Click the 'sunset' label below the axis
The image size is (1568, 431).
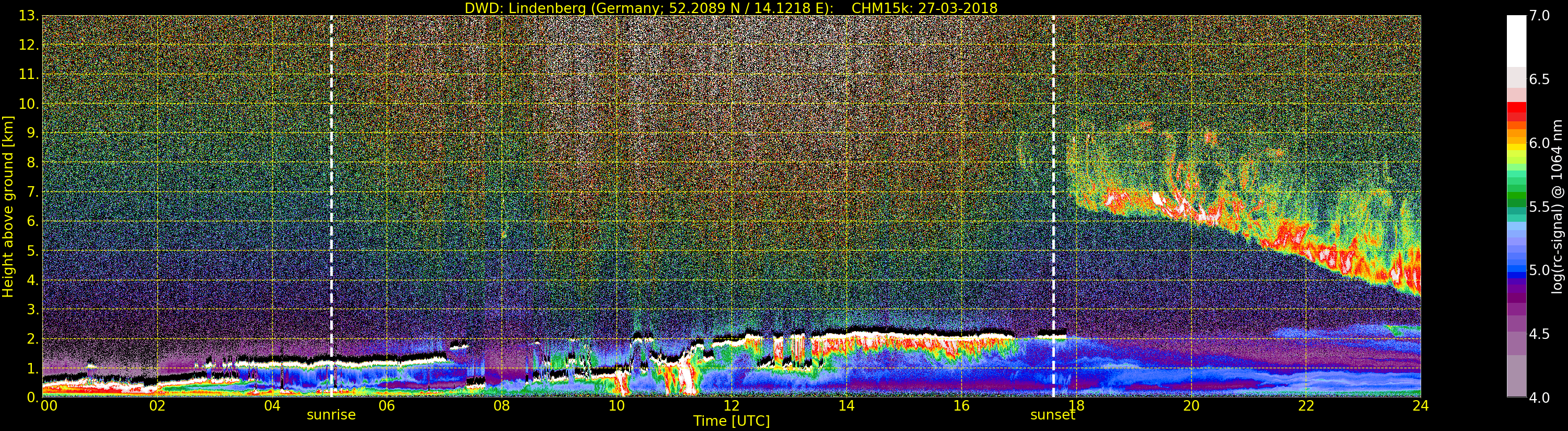(x=1053, y=415)
